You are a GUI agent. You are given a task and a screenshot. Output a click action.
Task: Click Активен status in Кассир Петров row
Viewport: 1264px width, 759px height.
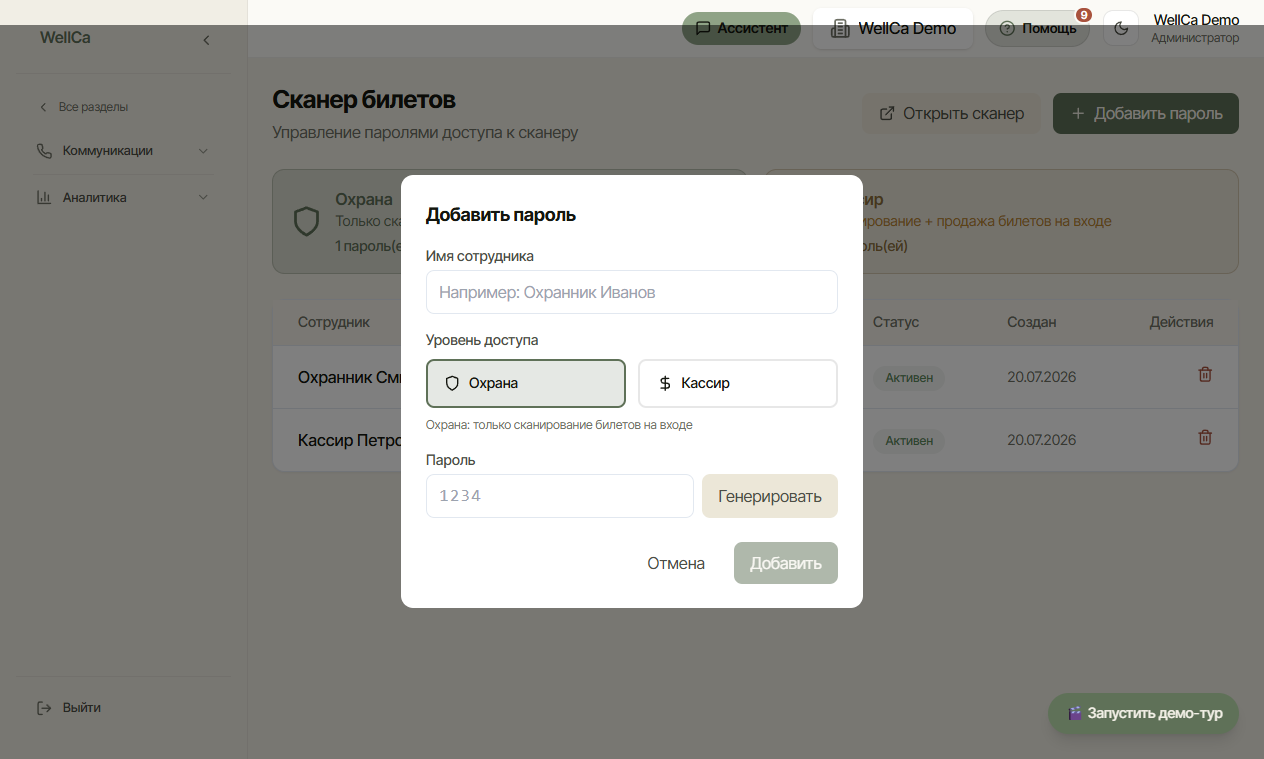(x=909, y=441)
